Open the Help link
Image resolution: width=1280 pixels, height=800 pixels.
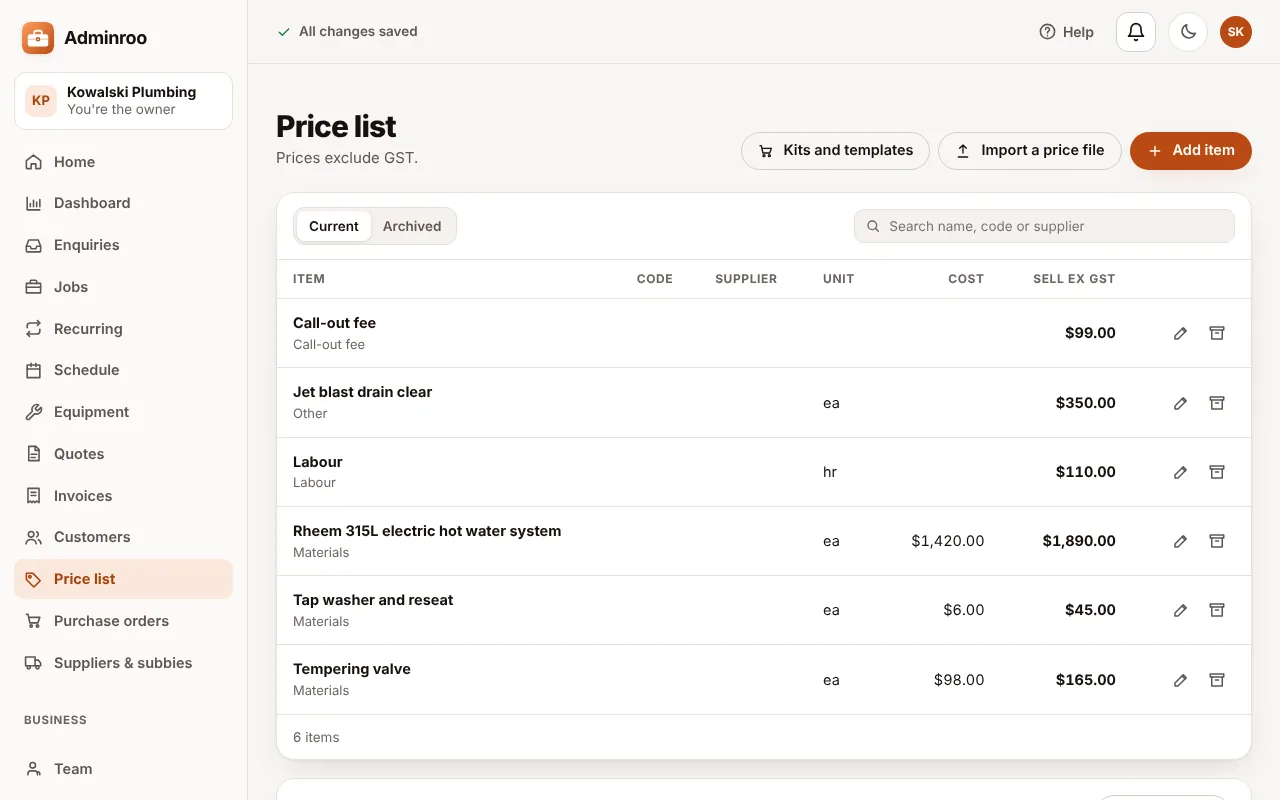[1067, 32]
